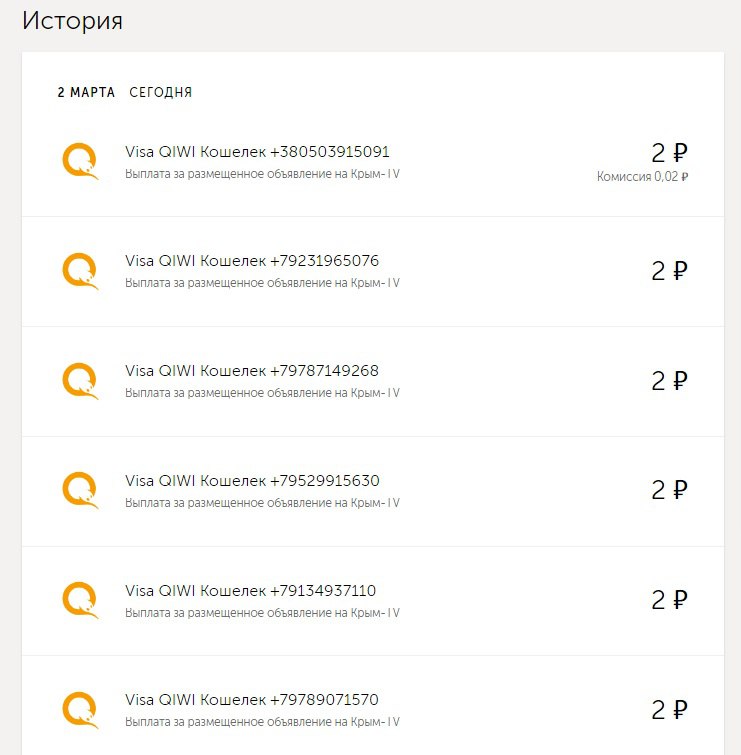This screenshot has height=755, width=741.
Task: Click 2 ₽ amount for +79787149268
Action: pyautogui.click(x=670, y=381)
